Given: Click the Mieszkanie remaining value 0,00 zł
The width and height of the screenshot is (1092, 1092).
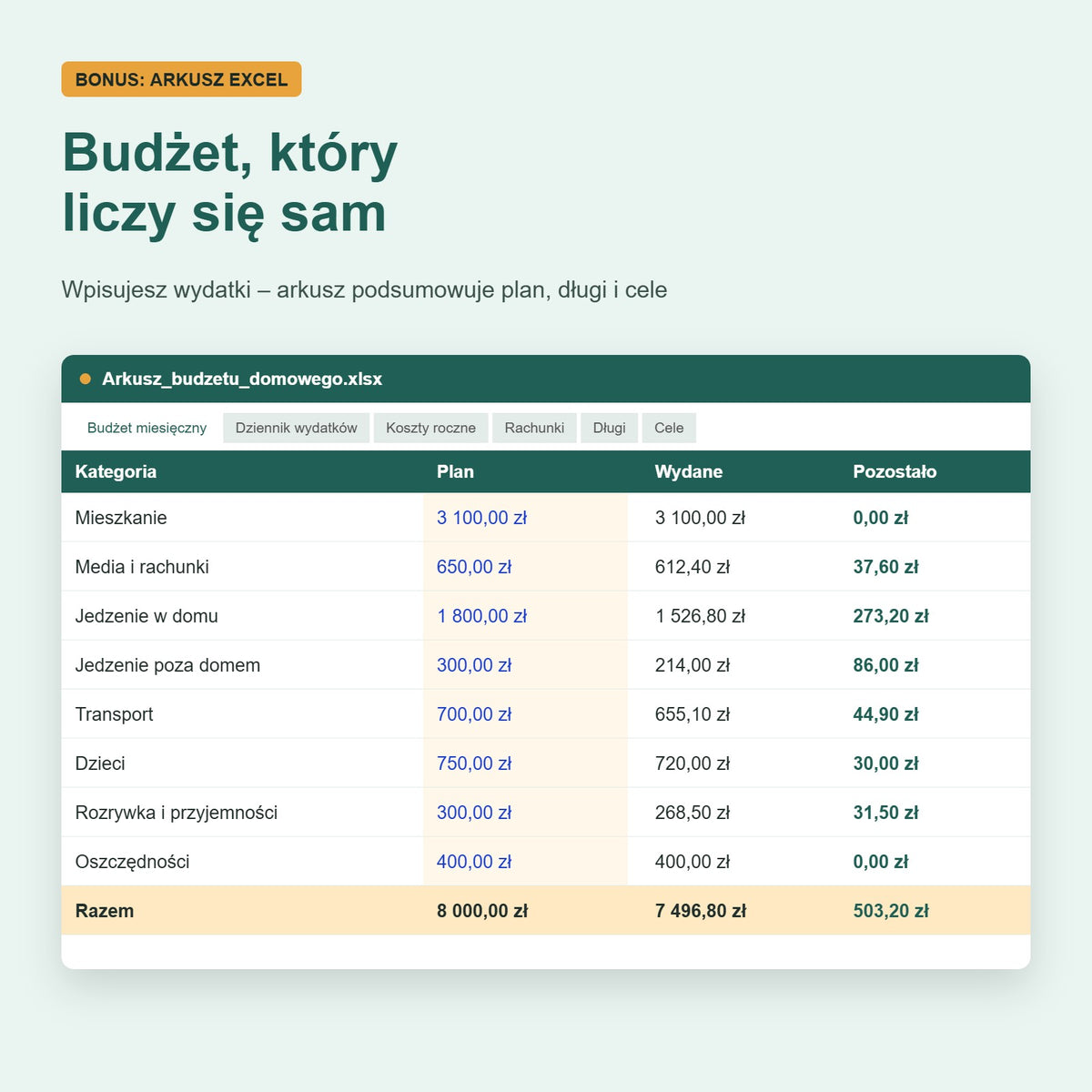Looking at the screenshot, I should click(880, 518).
